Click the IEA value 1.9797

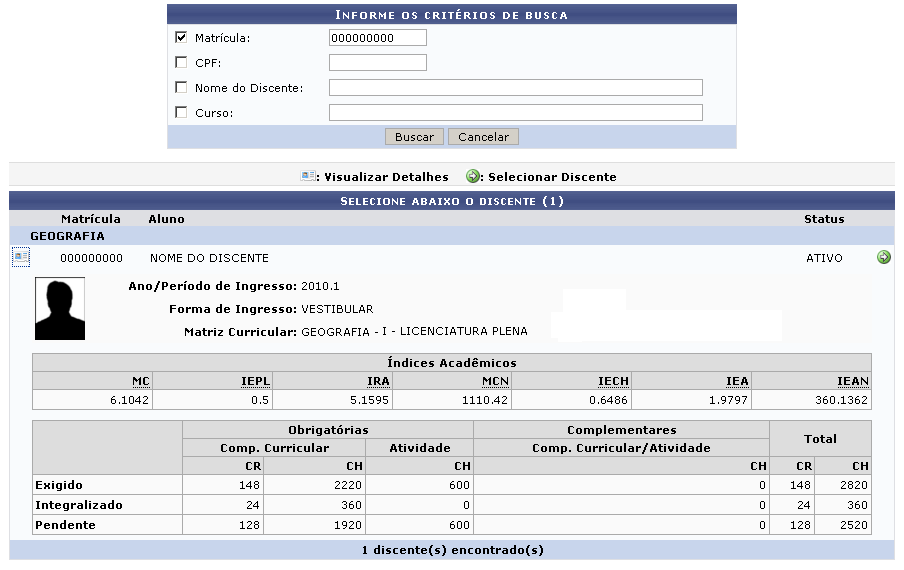click(728, 400)
